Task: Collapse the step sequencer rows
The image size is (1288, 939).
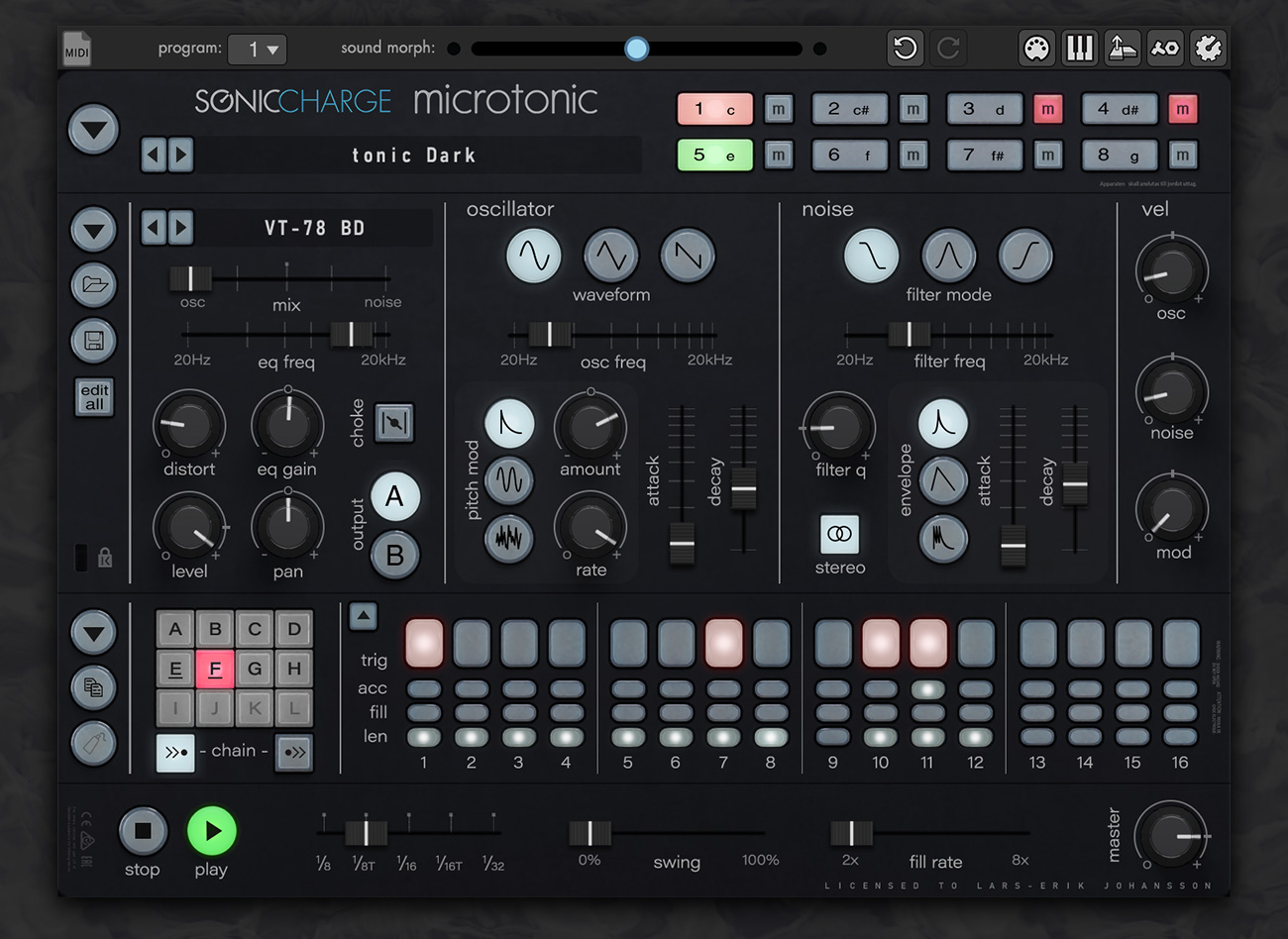Action: pyautogui.click(x=364, y=616)
